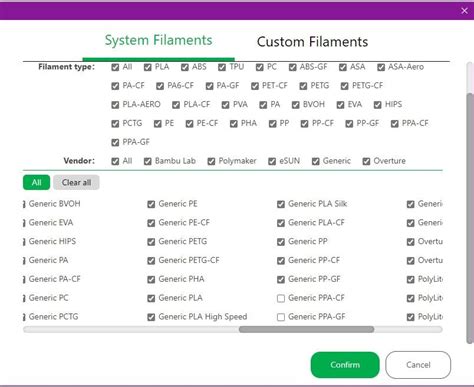Viewport: 474px width, 387px height.
Task: Uncheck the Generic PLA Silk filament
Action: pos(281,204)
